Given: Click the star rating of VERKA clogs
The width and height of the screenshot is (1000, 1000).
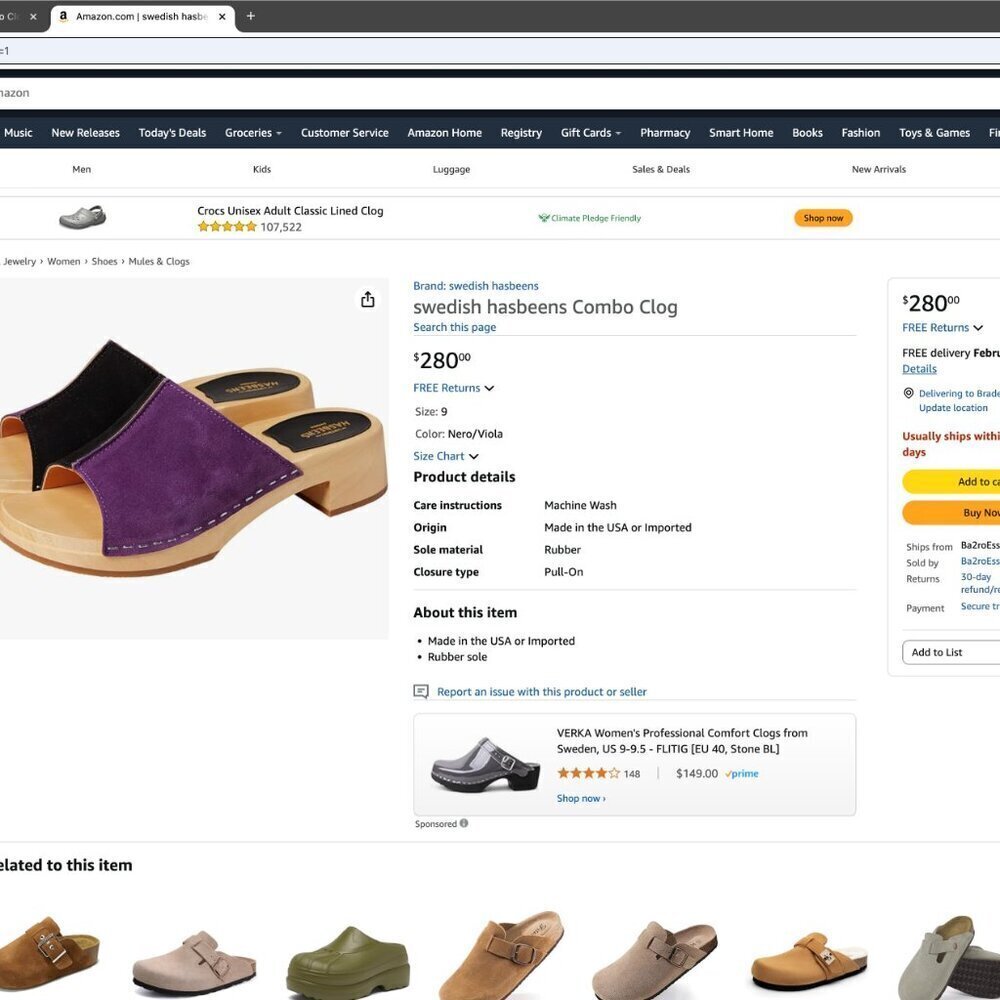Looking at the screenshot, I should coord(588,774).
